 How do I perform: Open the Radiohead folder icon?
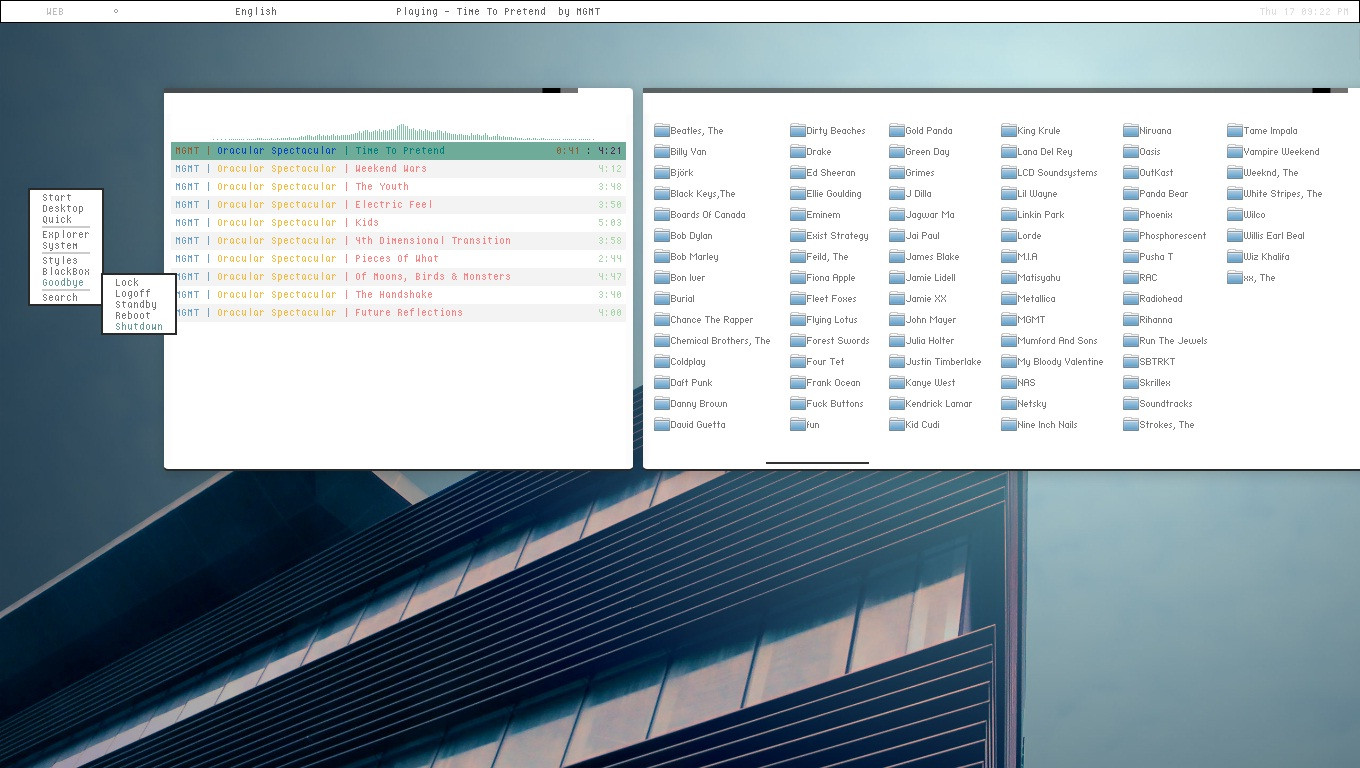click(1131, 299)
